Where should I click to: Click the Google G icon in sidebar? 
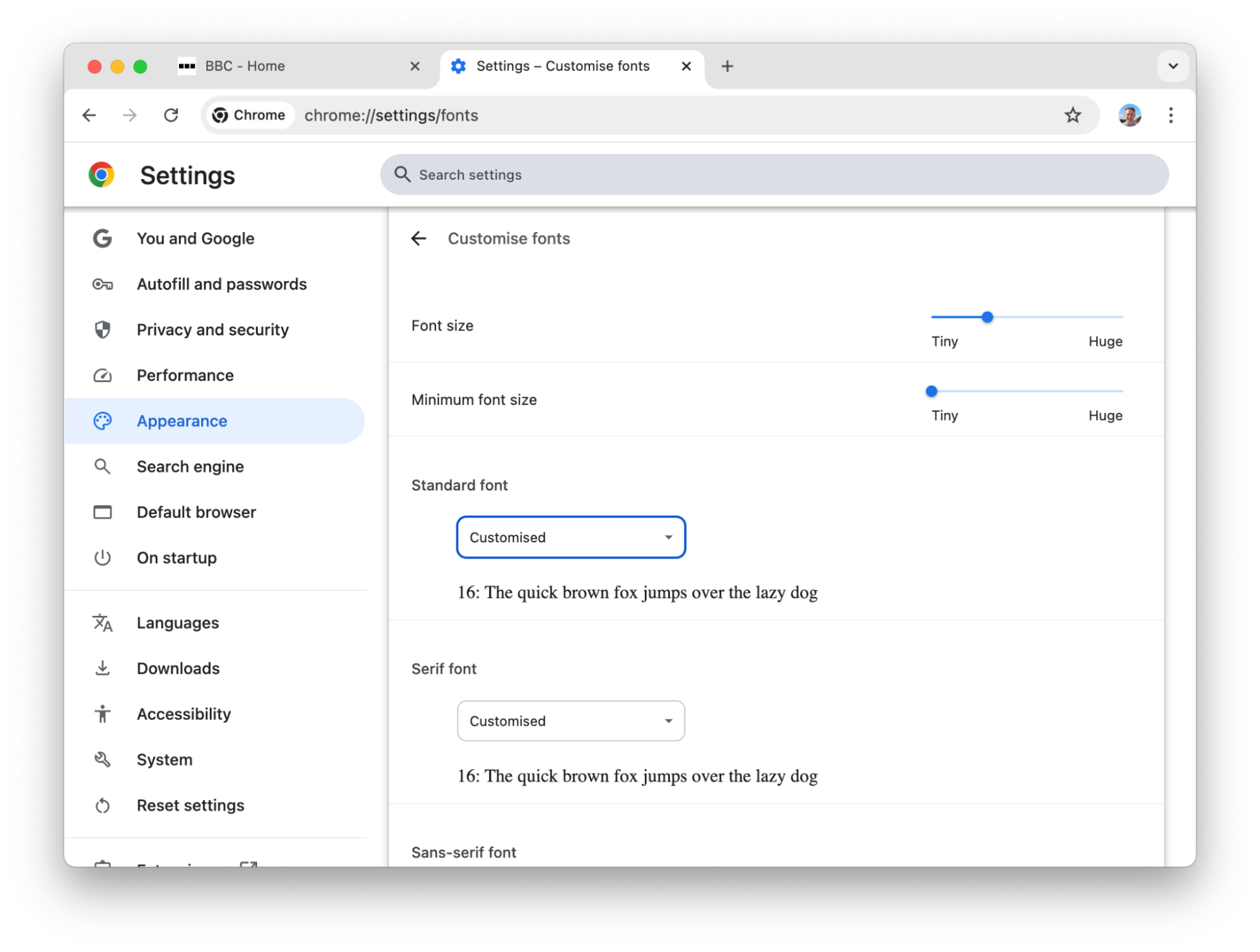coord(103,238)
